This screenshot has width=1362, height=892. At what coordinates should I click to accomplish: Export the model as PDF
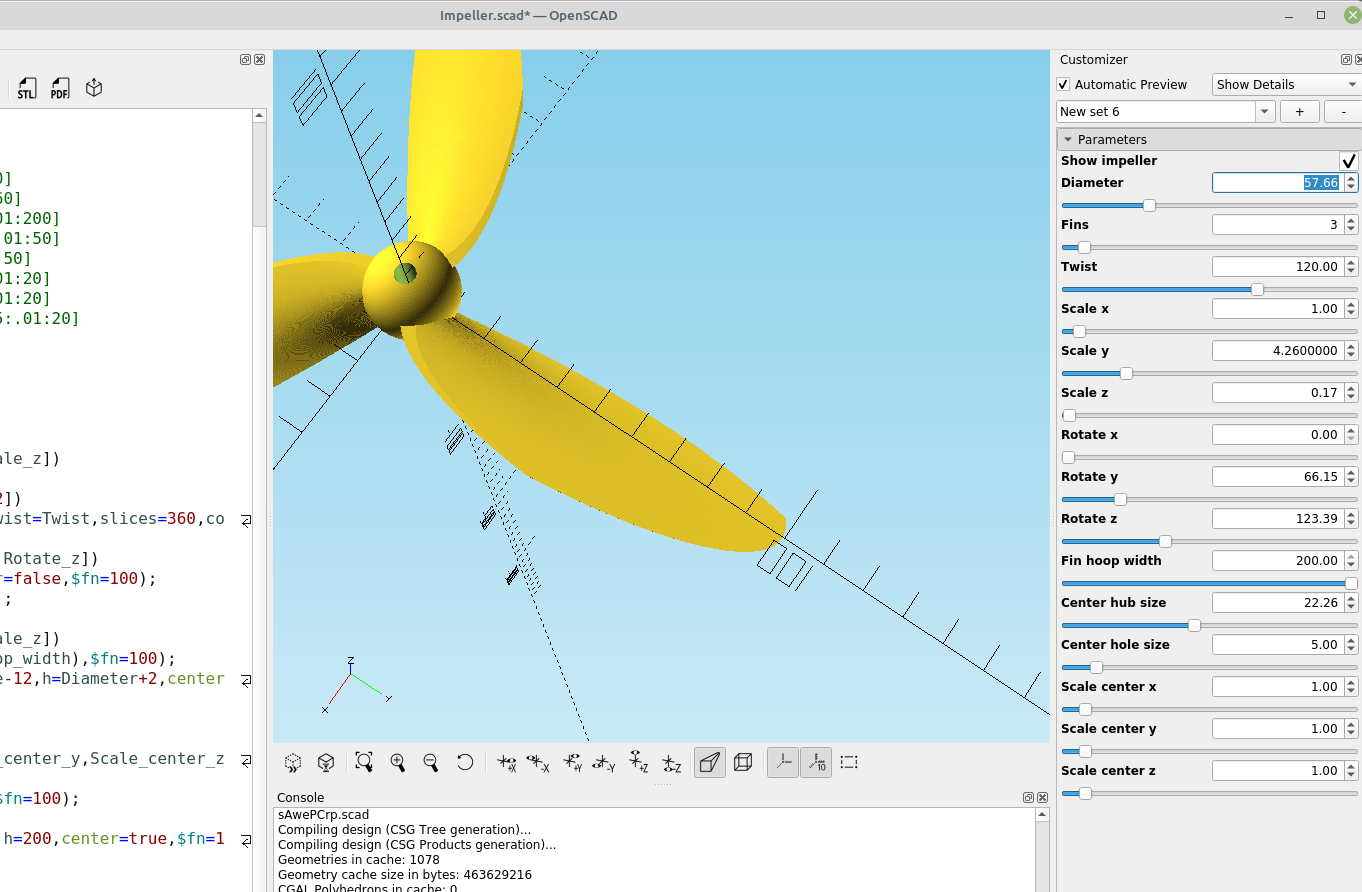pos(59,88)
